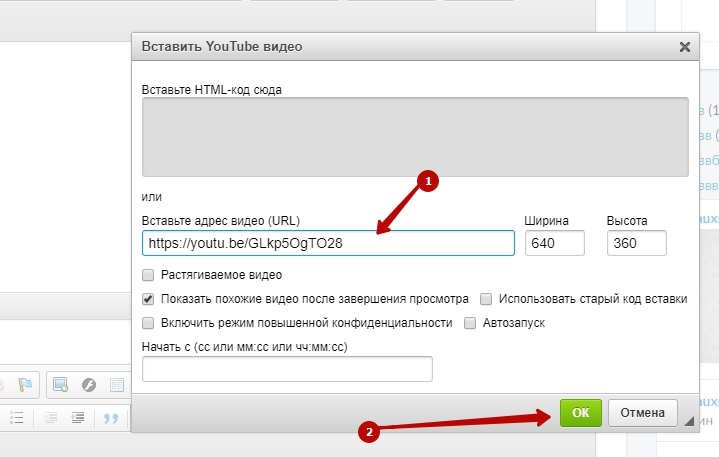
Task: Enable the Растягиваемое видео checkbox
Action: (148, 275)
